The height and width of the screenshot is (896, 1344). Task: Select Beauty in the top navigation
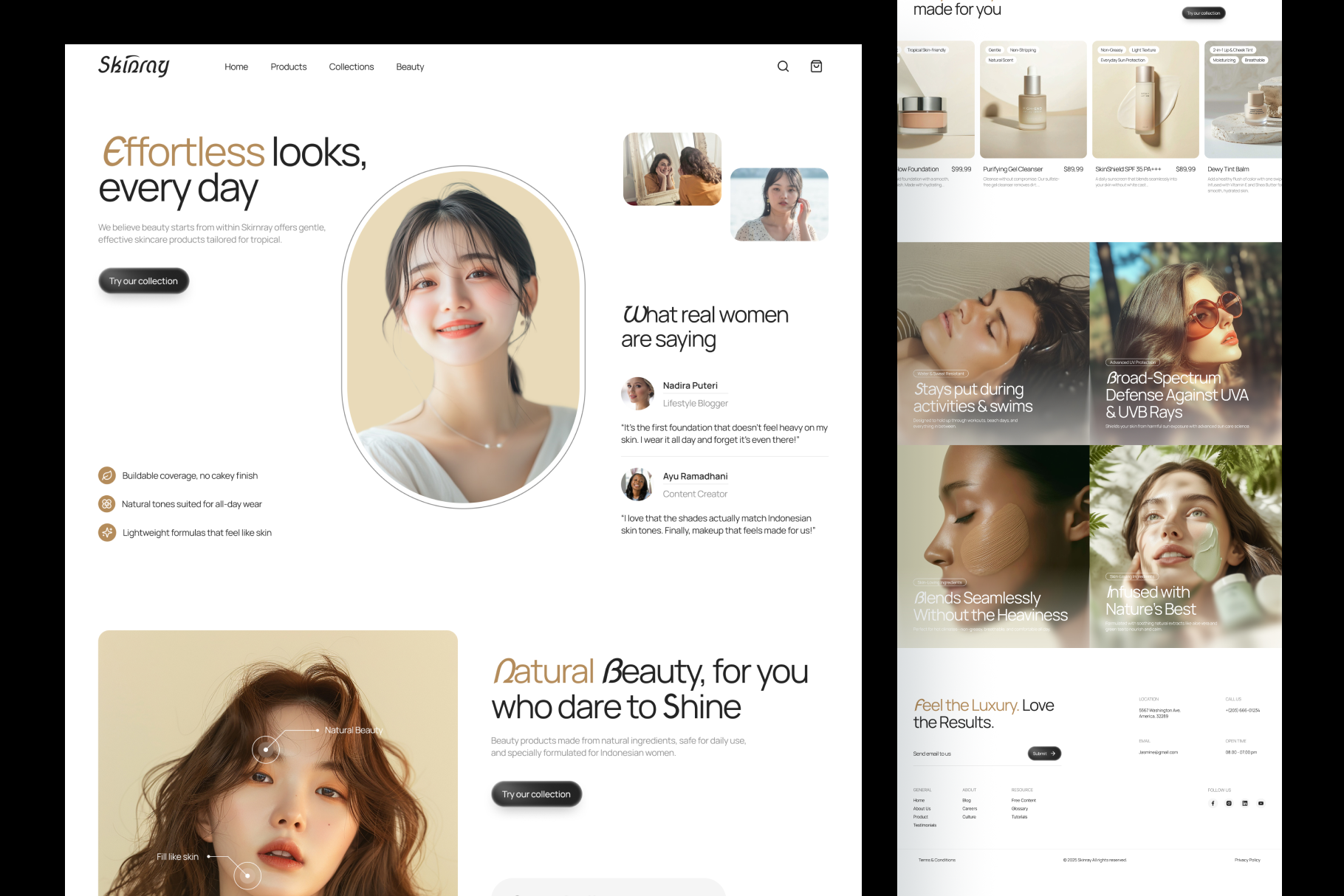pyautogui.click(x=410, y=66)
